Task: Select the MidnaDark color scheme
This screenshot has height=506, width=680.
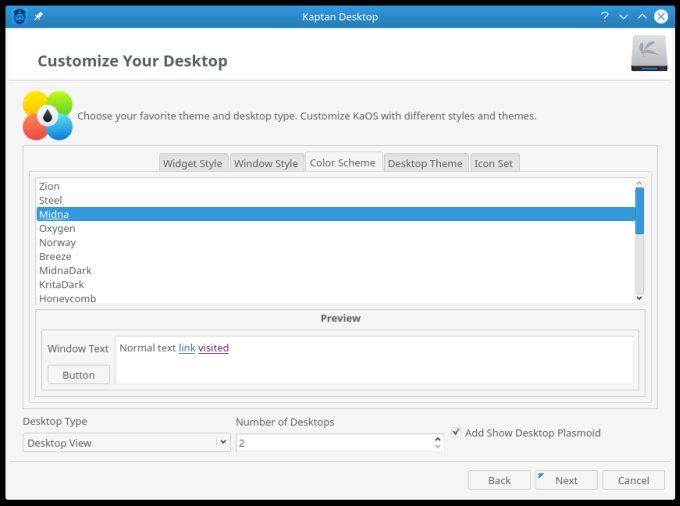Action: tap(64, 271)
